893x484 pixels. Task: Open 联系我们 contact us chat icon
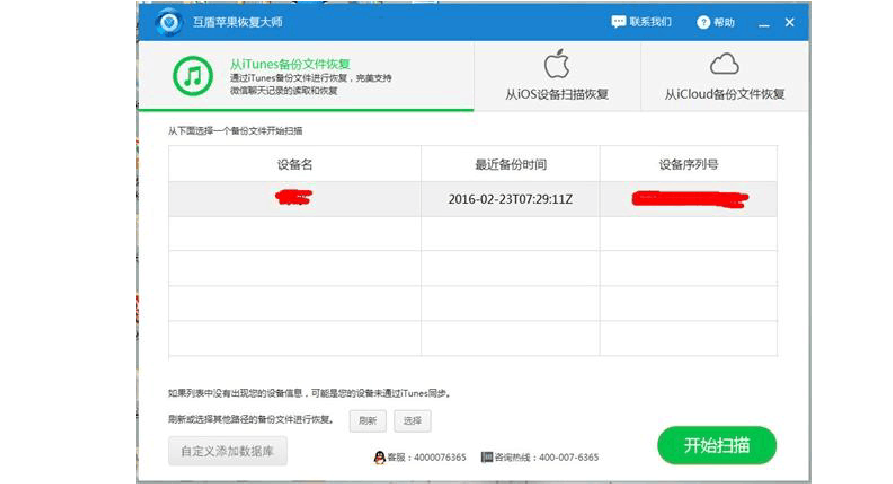pos(618,22)
